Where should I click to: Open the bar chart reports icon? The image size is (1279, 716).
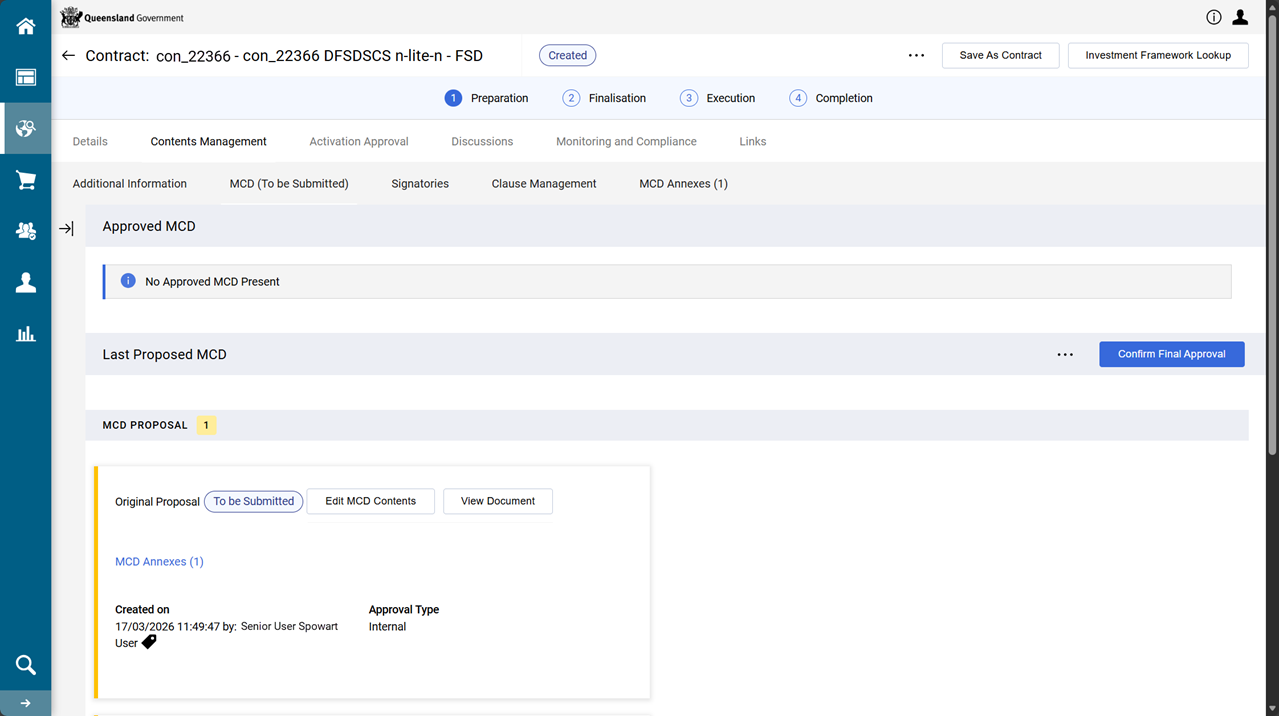(x=25, y=334)
